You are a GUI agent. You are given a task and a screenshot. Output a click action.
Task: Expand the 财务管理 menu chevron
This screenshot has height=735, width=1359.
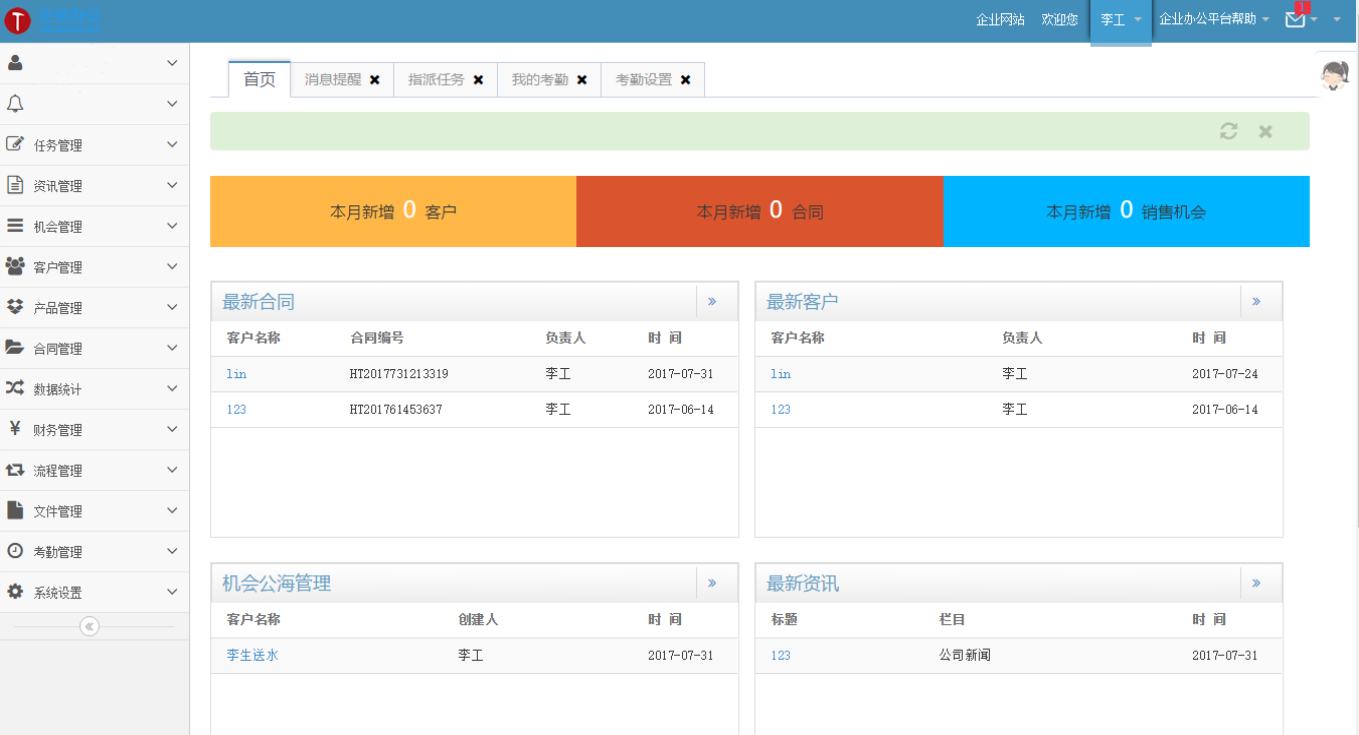[x=172, y=429]
